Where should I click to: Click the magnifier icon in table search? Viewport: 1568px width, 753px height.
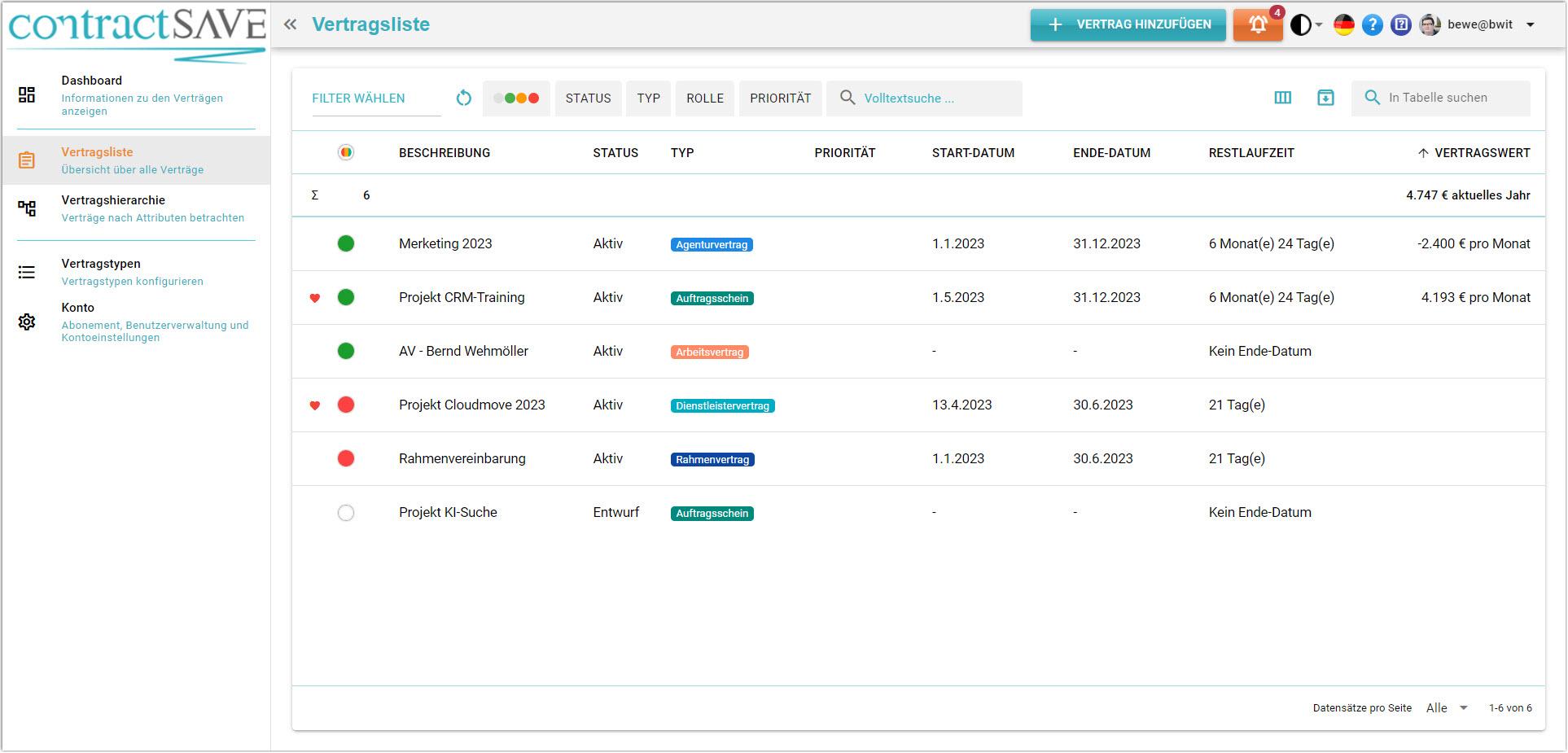(1373, 98)
